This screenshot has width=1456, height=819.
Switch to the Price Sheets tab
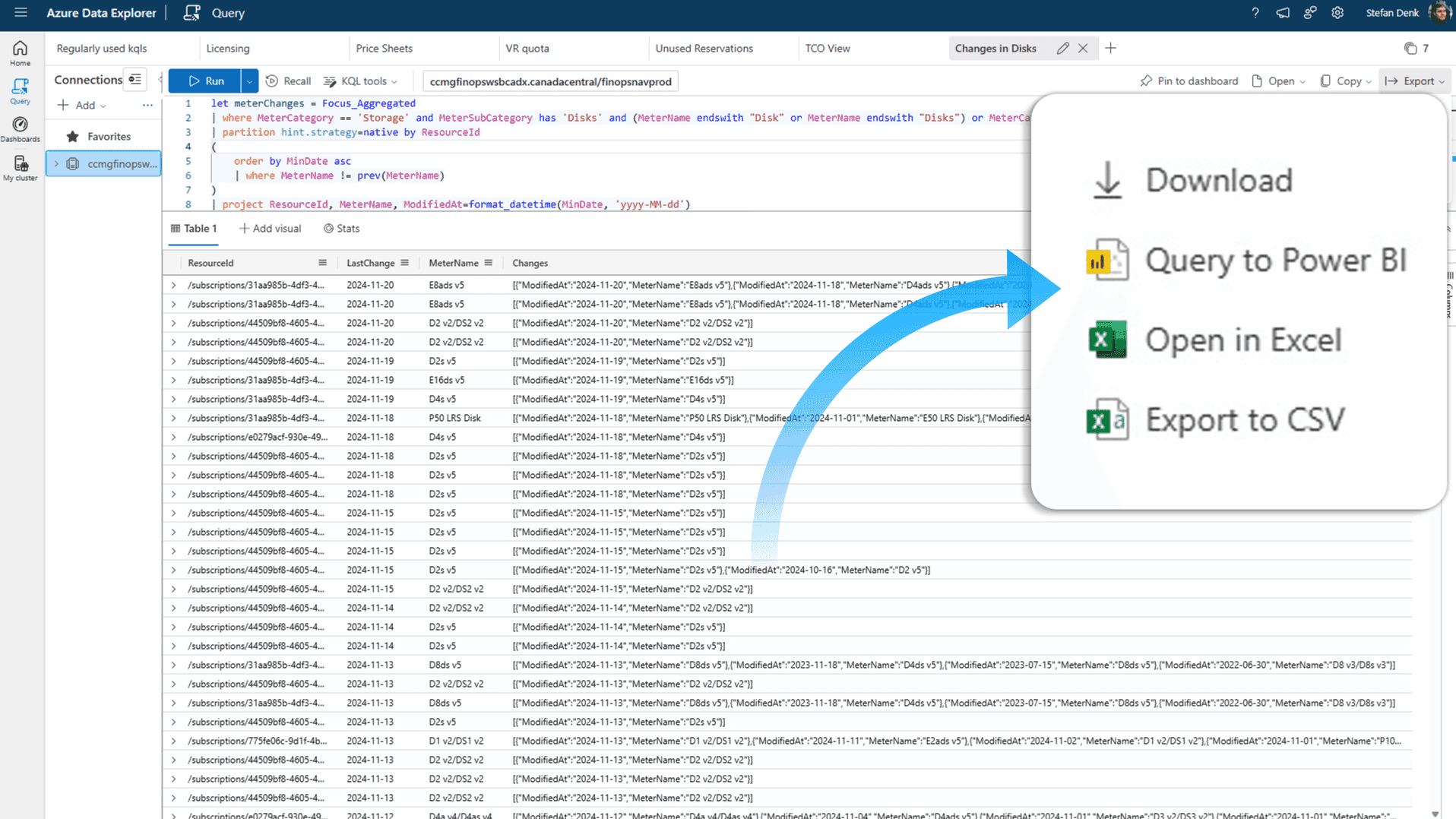tap(384, 48)
